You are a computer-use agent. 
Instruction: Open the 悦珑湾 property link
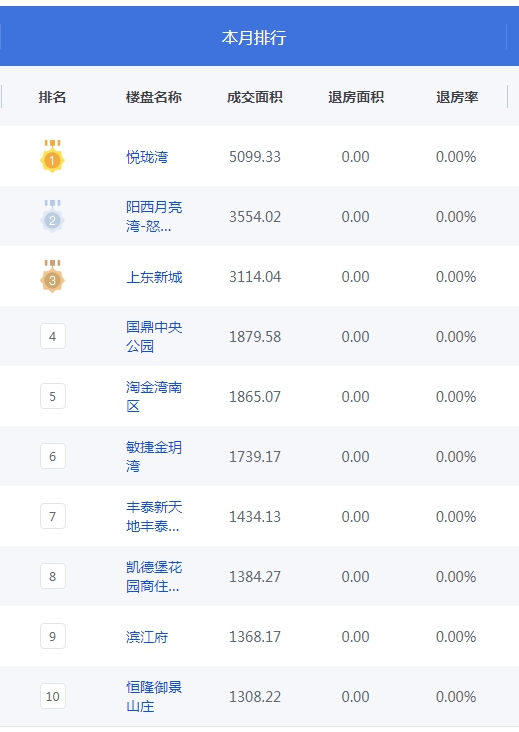(147, 157)
